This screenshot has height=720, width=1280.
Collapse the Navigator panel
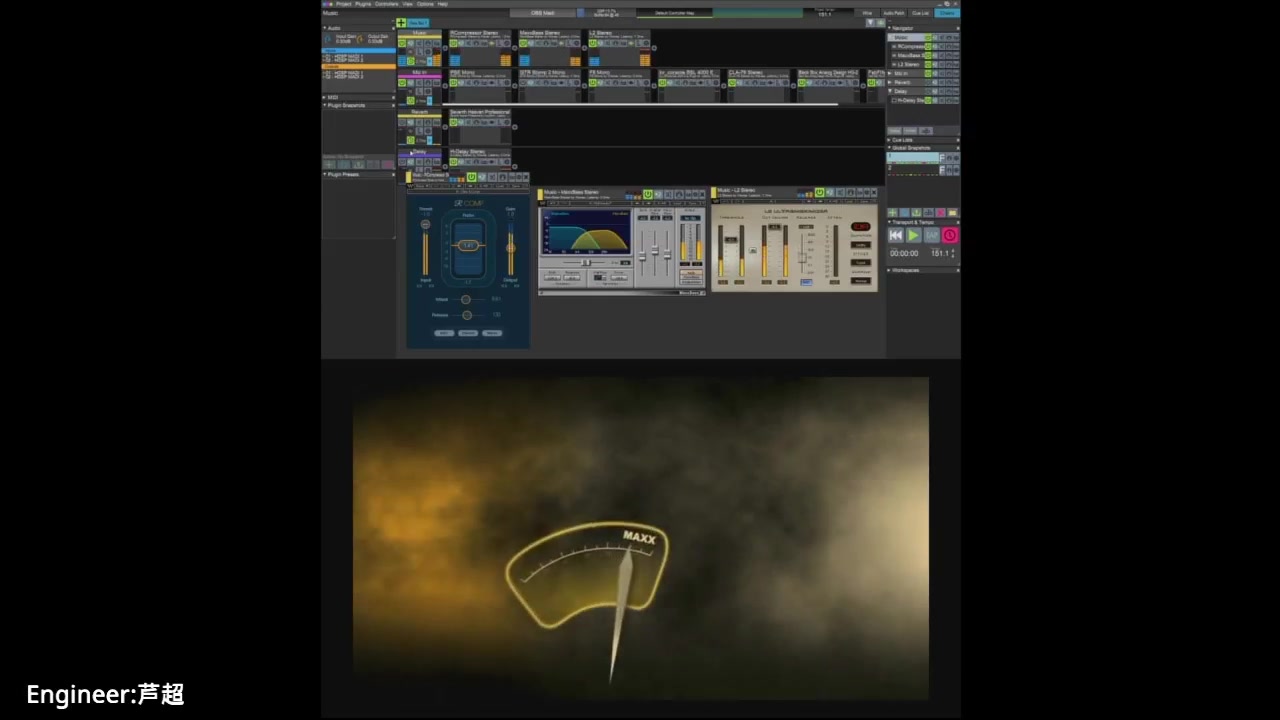(889, 28)
